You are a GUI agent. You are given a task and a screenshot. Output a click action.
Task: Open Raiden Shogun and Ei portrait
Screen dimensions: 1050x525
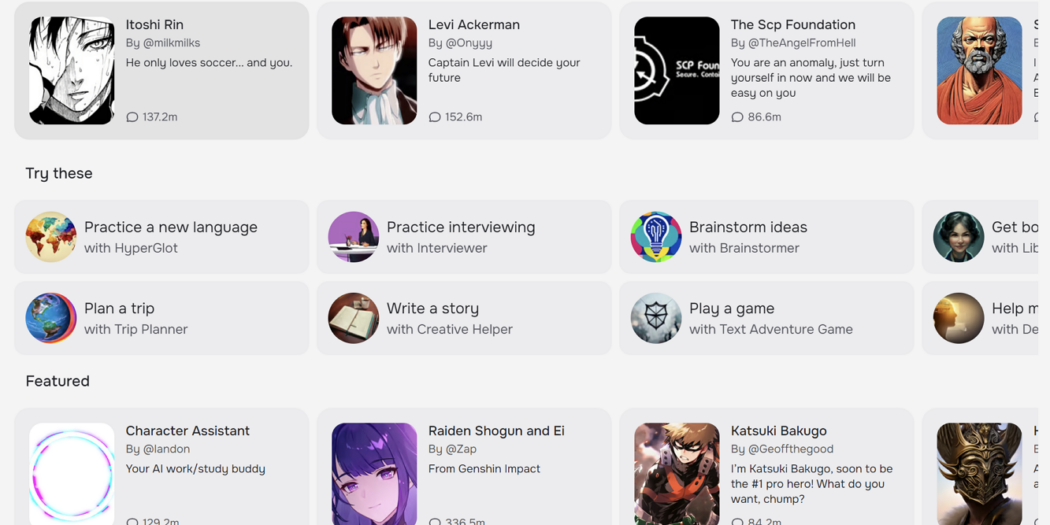click(x=374, y=473)
